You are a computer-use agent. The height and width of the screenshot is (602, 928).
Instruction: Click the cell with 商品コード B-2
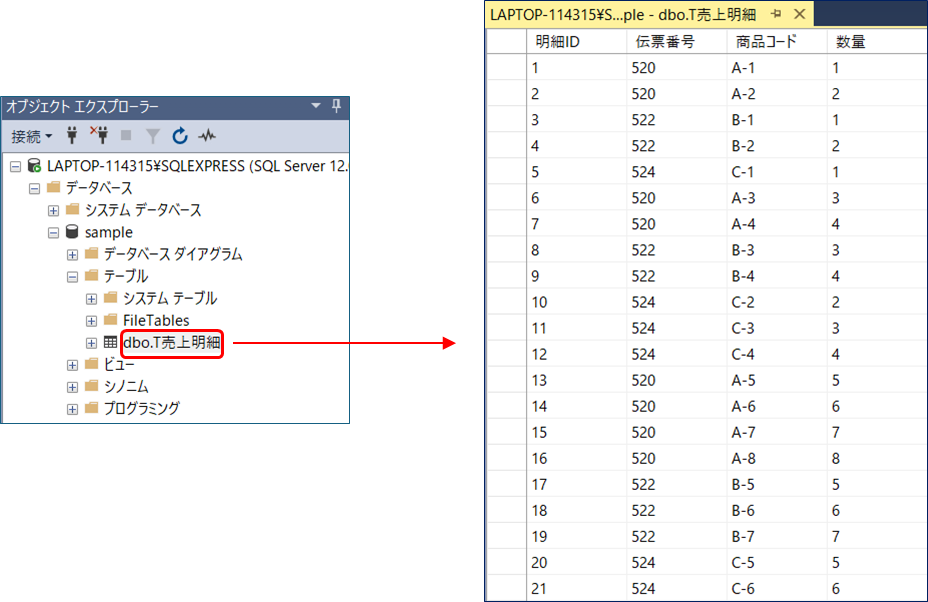tap(776, 146)
